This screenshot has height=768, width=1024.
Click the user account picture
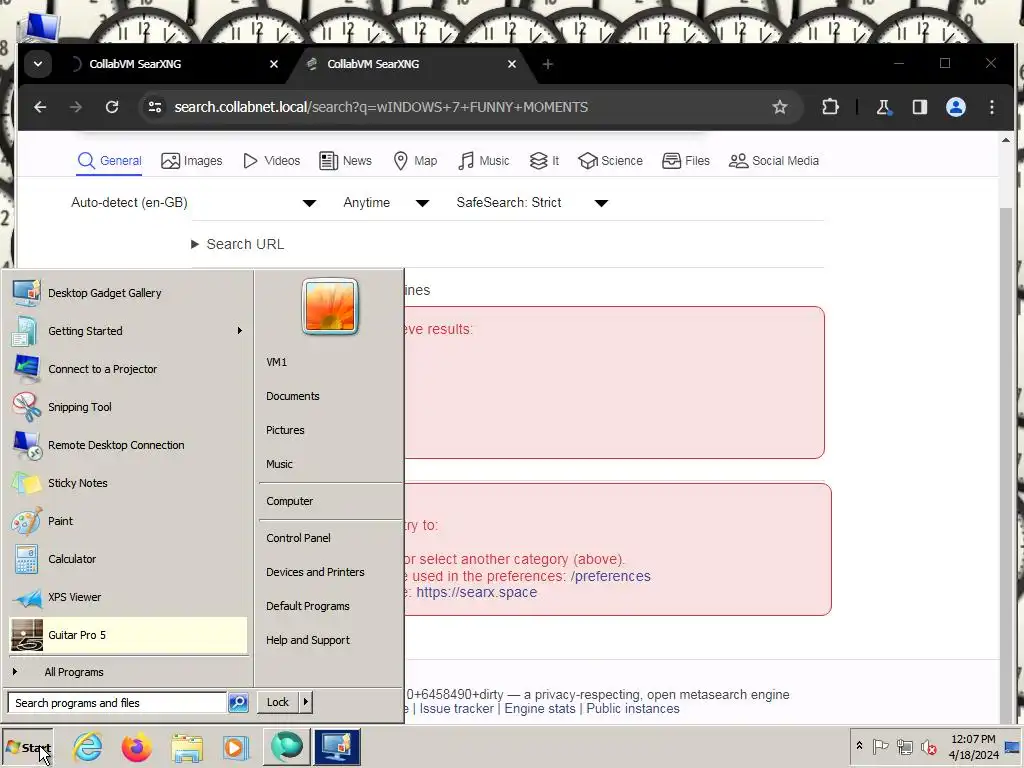[330, 306]
